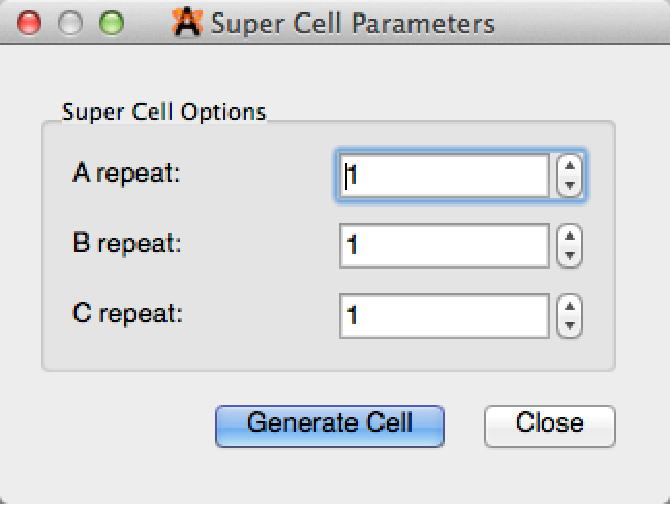The width and height of the screenshot is (670, 505).
Task: Minimize the Super Cell Parameters window
Action: 71,22
